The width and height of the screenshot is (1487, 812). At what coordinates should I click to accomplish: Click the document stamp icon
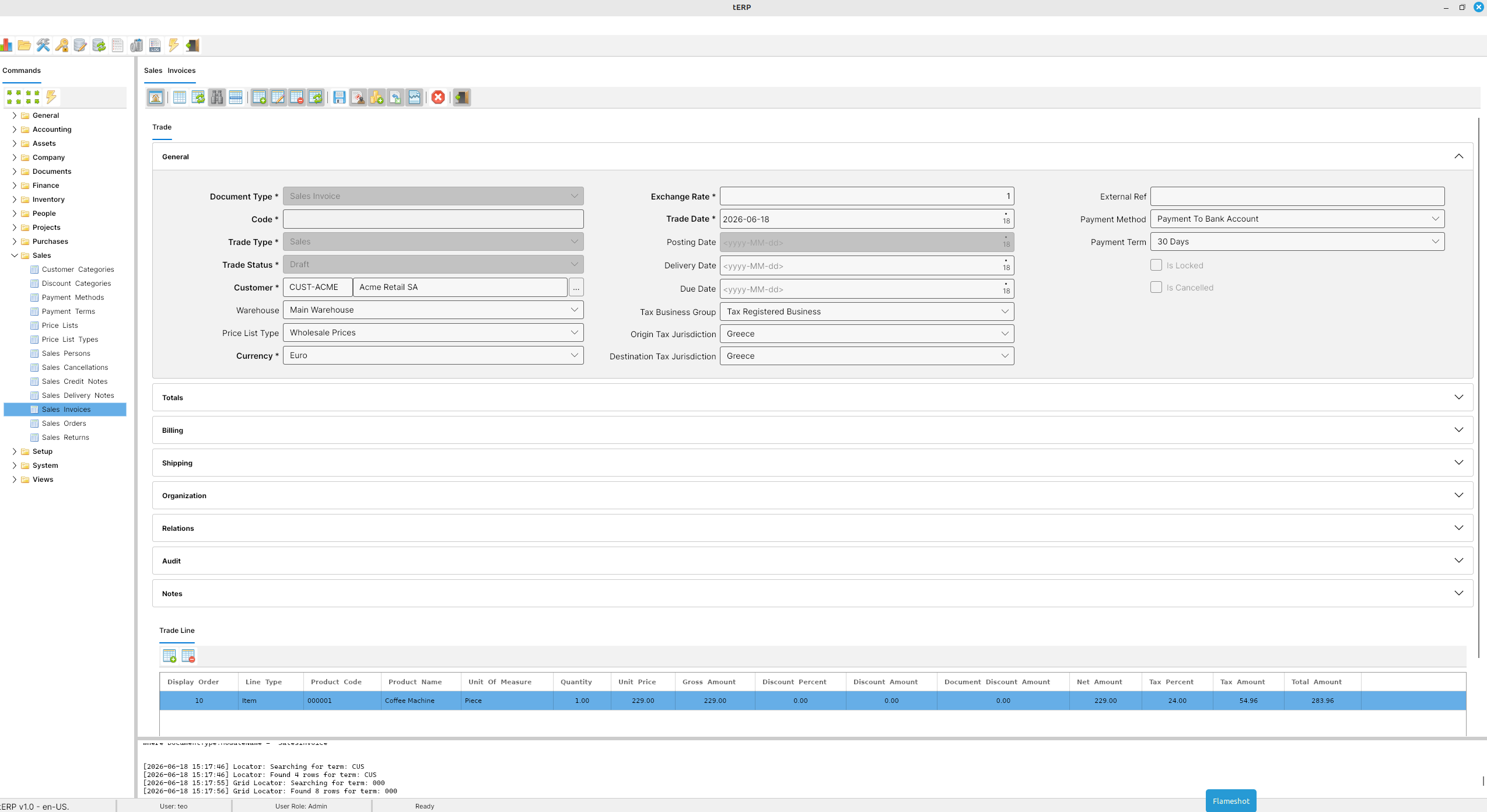coord(358,97)
